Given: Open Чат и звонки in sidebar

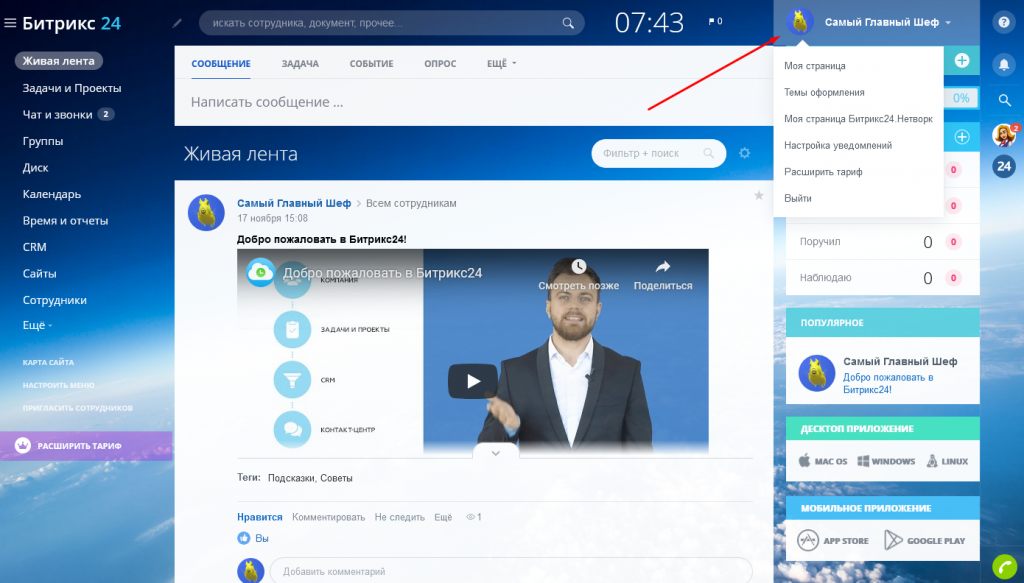Looking at the screenshot, I should coord(57,115).
